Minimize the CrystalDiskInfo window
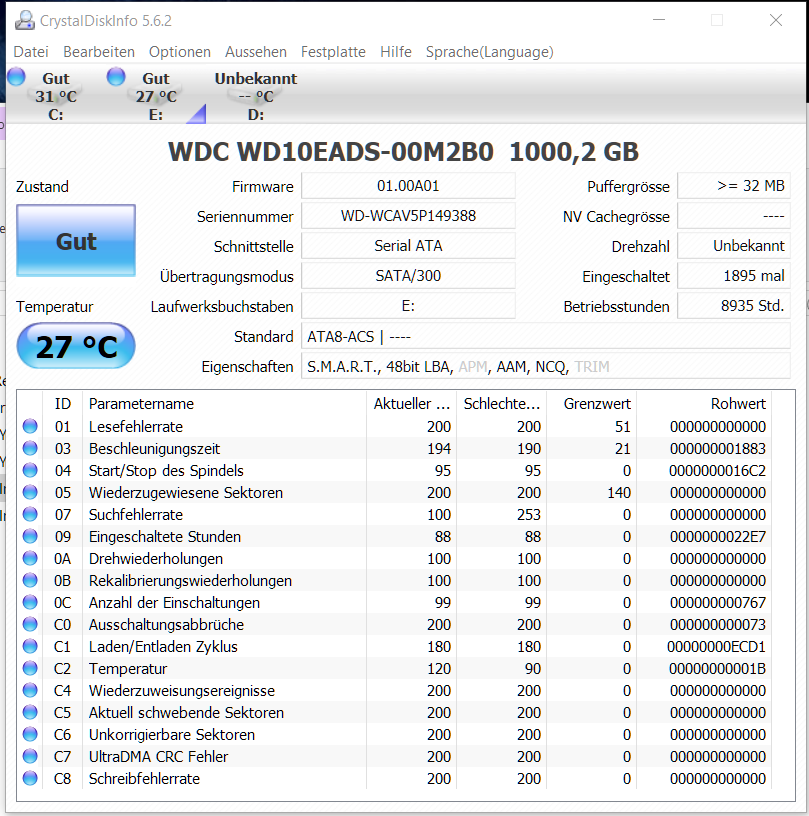Viewport: 809px width, 816px height. pos(659,20)
